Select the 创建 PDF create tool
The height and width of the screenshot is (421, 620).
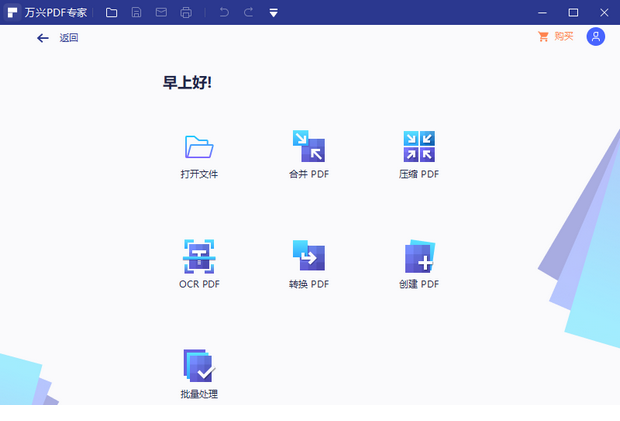tap(419, 256)
